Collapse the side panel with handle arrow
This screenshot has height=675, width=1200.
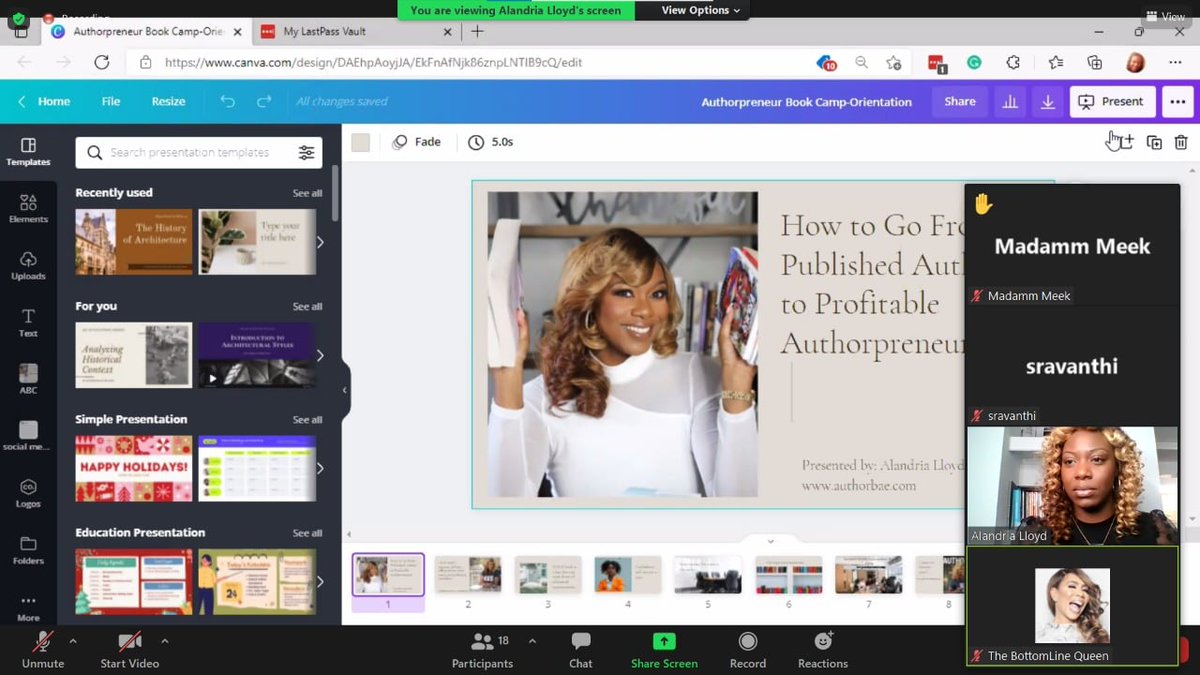coord(345,390)
